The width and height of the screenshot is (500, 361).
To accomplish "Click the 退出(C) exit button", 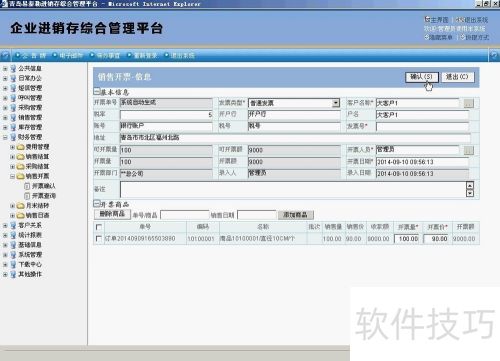I will click(x=457, y=77).
